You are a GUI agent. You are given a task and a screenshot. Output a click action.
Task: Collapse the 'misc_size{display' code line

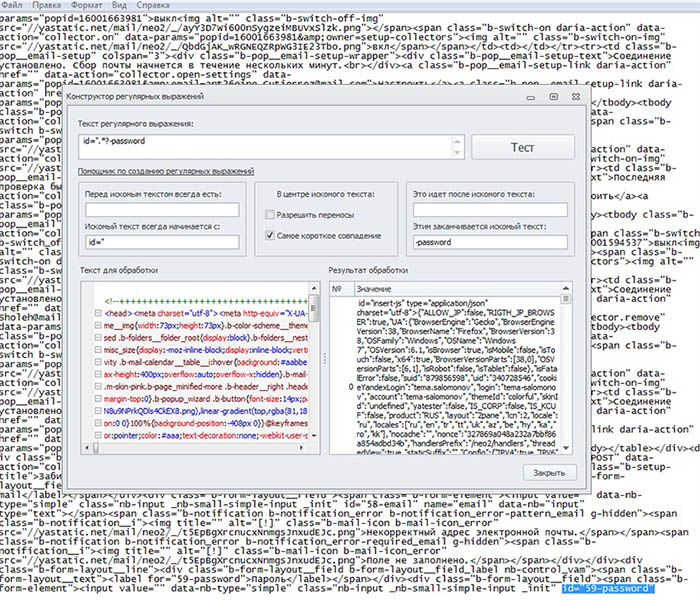[x=98, y=350]
